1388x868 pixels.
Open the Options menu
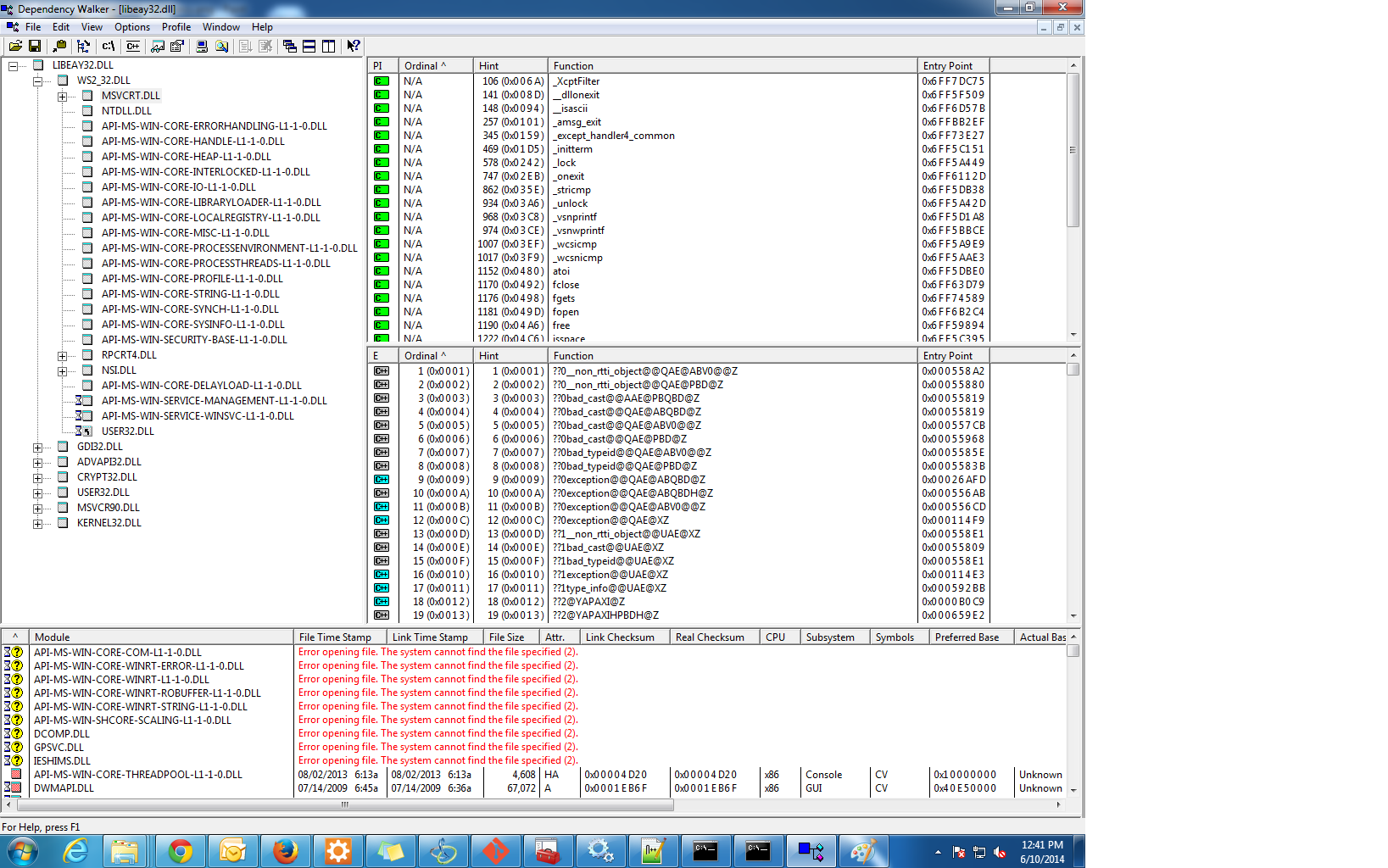(132, 27)
